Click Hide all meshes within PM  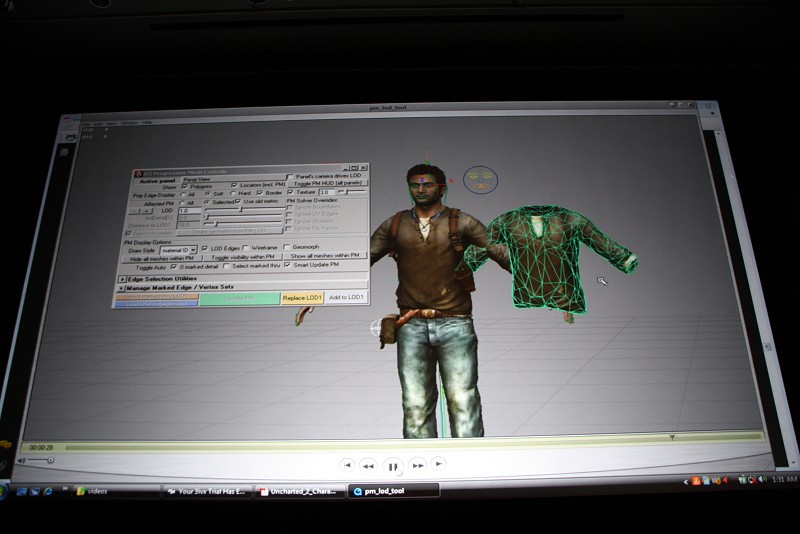[x=161, y=259]
